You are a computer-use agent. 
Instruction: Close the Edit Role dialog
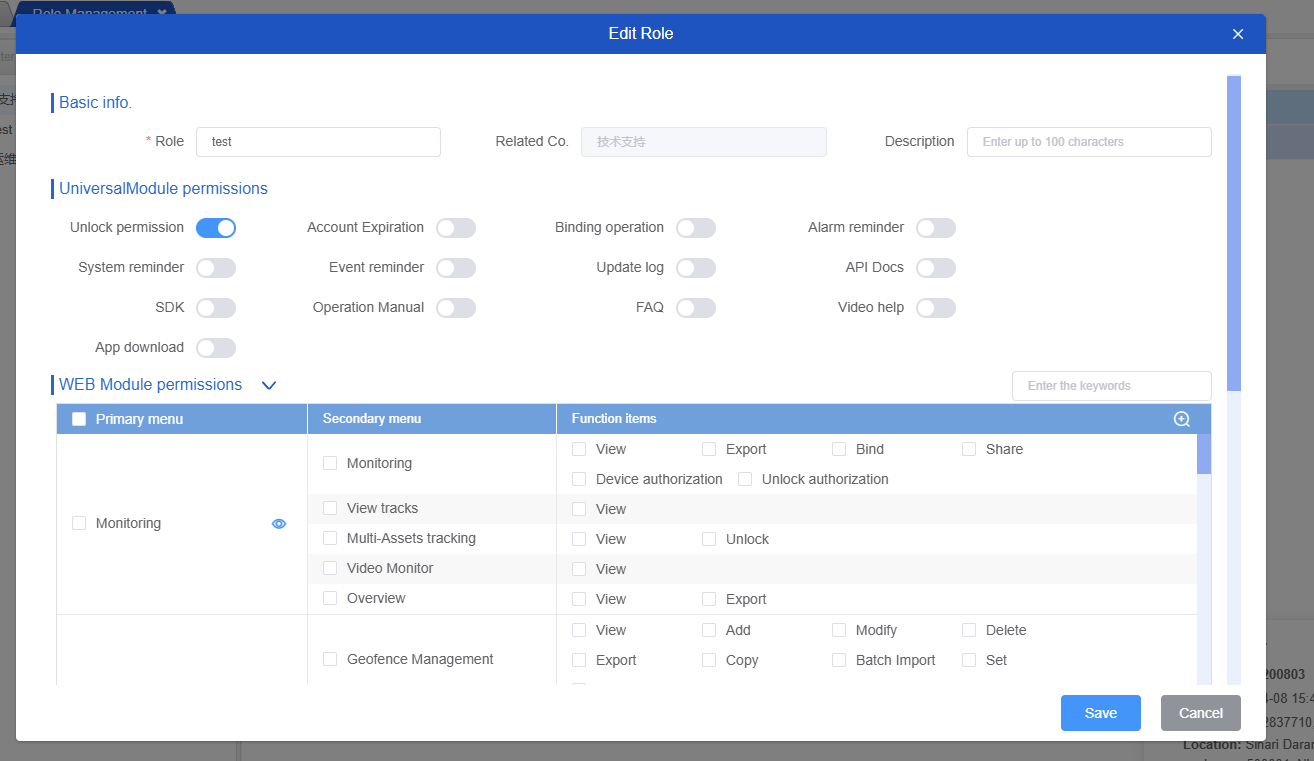[1238, 34]
